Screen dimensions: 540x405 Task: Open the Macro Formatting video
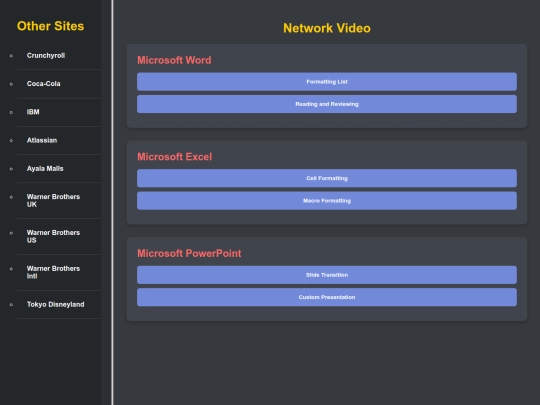327,201
